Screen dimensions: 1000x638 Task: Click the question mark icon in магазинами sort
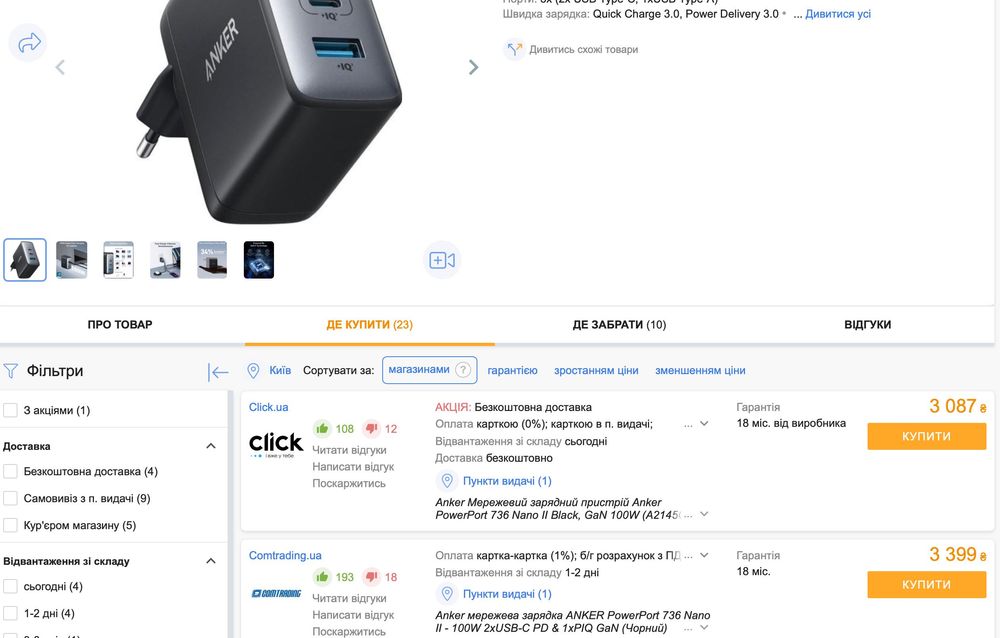pyautogui.click(x=463, y=370)
